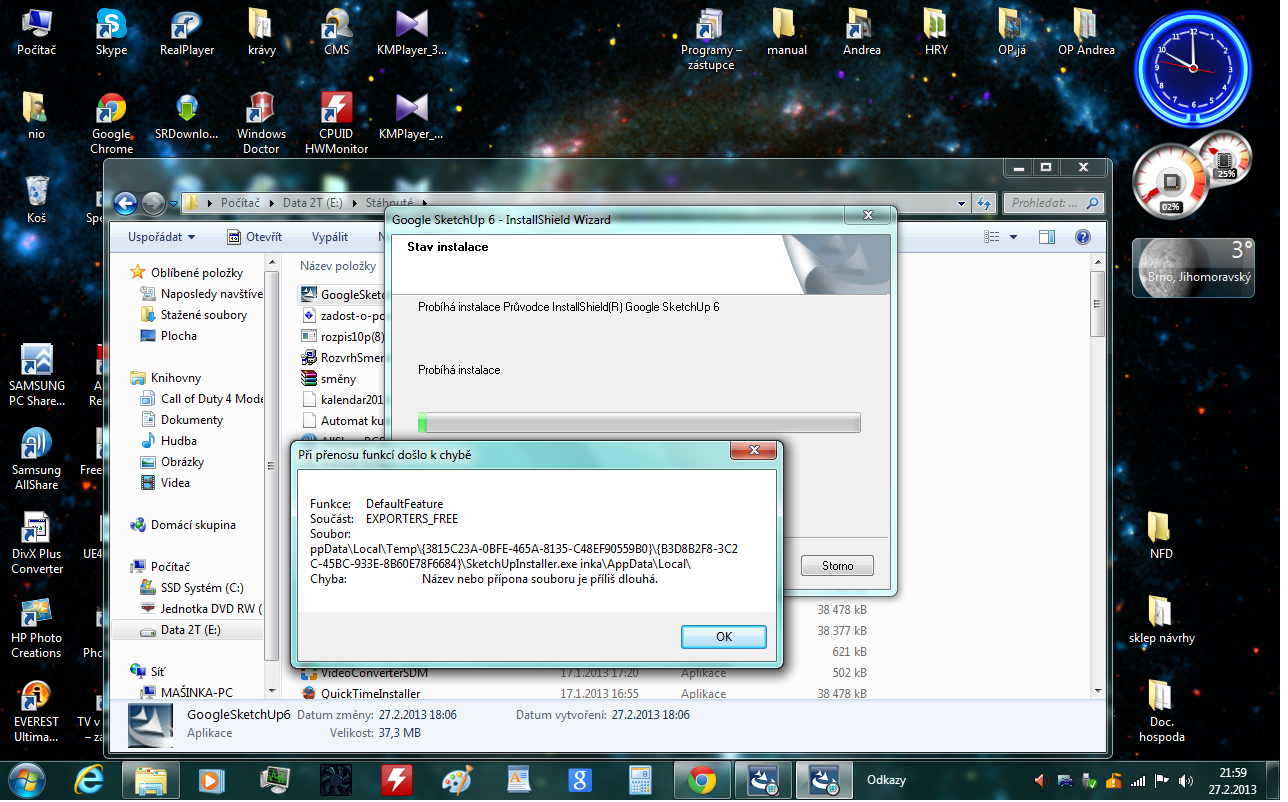Go back with the Explorer back arrow
The width and height of the screenshot is (1288, 802).
coord(125,203)
